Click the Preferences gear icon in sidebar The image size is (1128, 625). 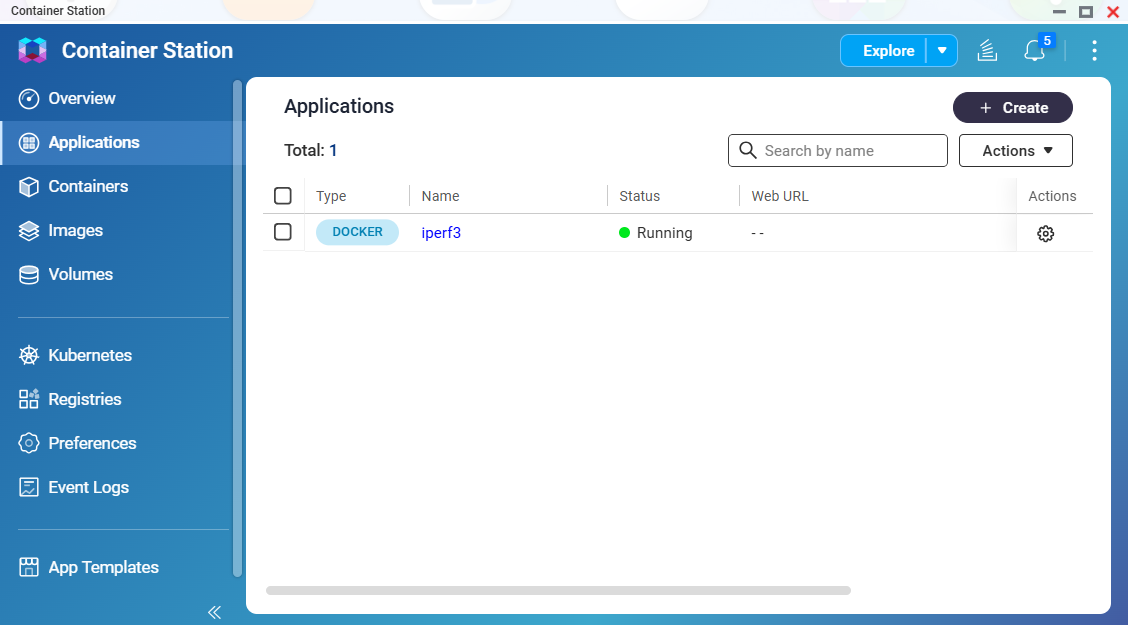click(x=29, y=443)
